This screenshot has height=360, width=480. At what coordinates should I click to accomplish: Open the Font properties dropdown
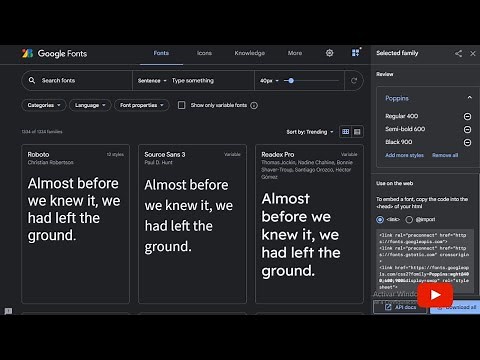point(142,105)
